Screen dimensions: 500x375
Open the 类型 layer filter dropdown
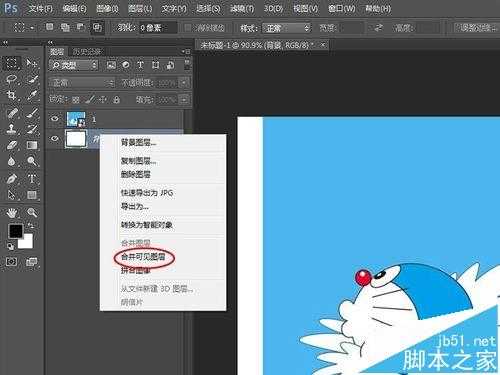point(74,65)
